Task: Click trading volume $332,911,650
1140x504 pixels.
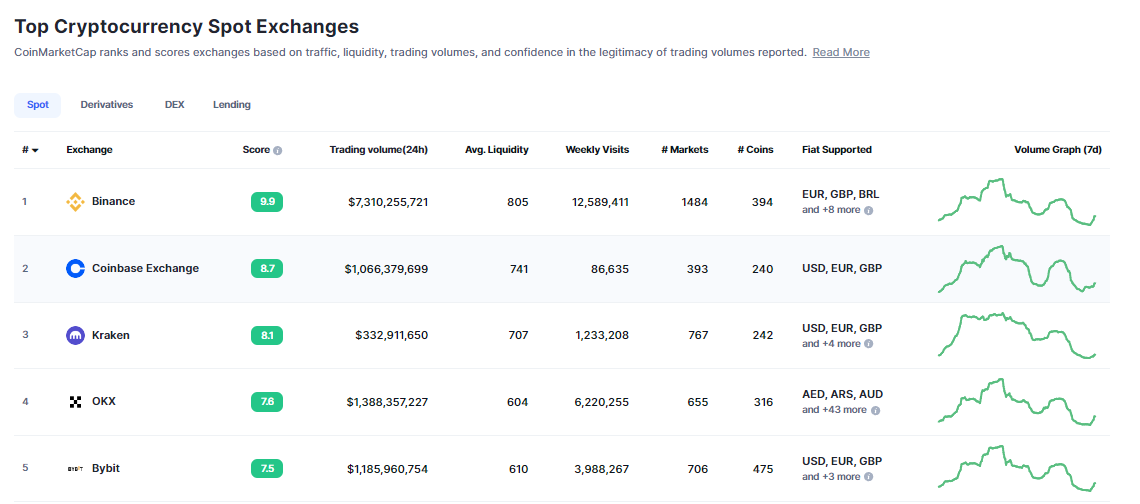Action: pos(392,335)
